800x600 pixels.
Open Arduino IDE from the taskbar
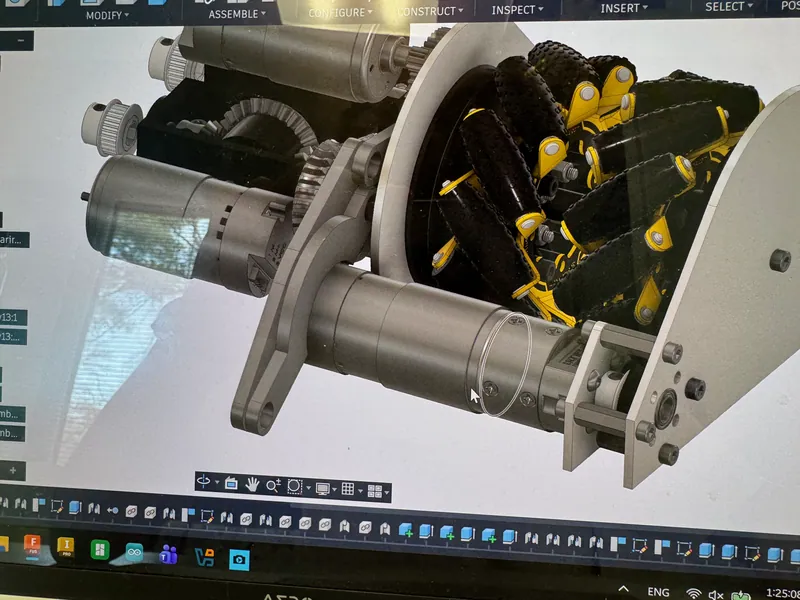134,553
